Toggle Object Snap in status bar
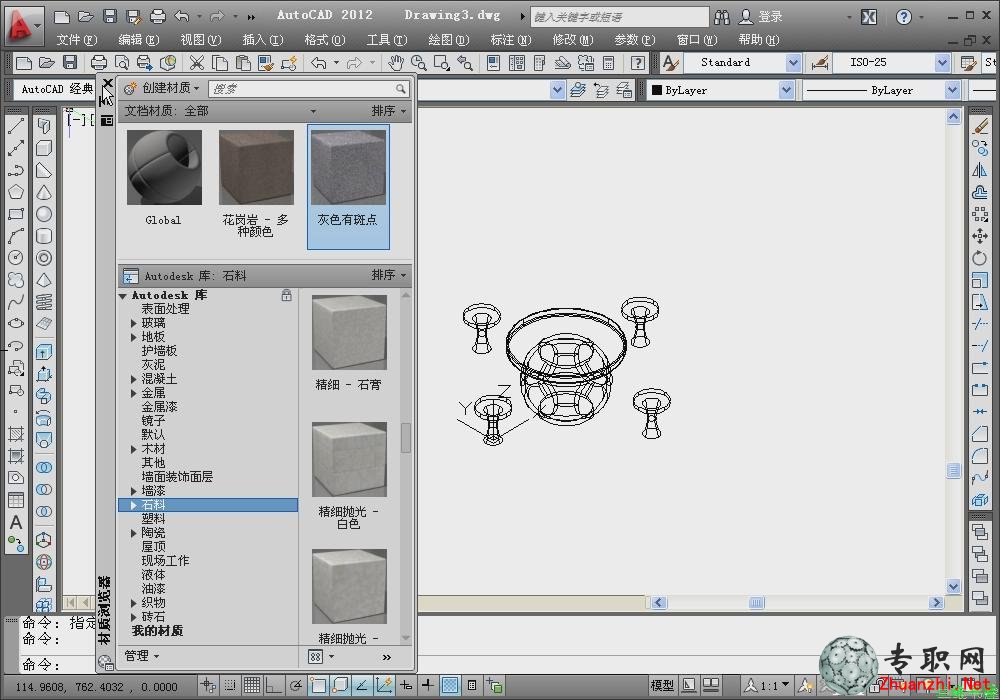The image size is (1000, 700). tap(318, 685)
